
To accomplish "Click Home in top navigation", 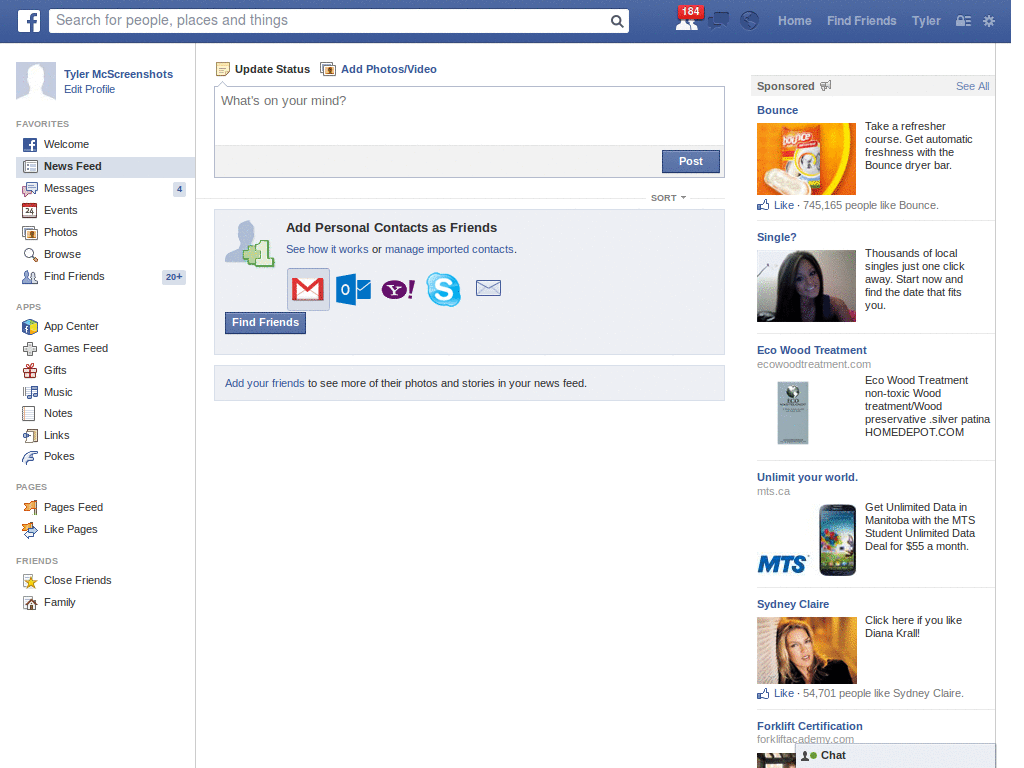I will (x=794, y=21).
